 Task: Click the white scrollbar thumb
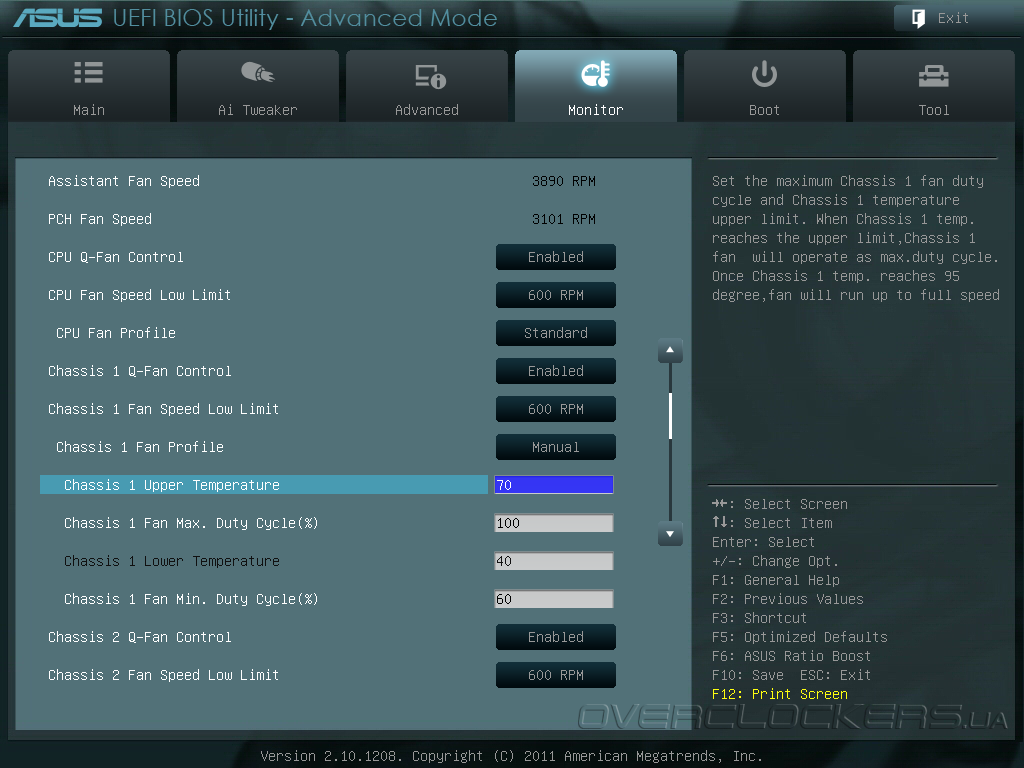(671, 416)
